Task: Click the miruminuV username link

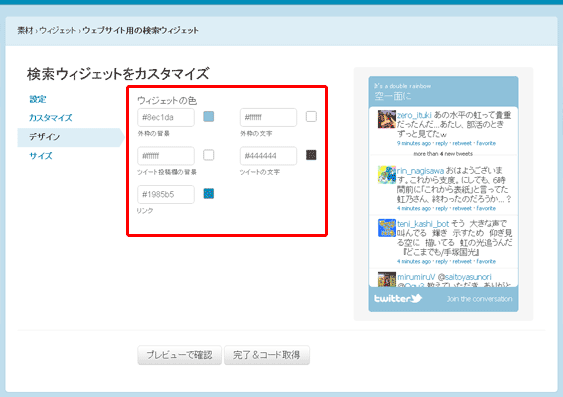Action: 416,277
